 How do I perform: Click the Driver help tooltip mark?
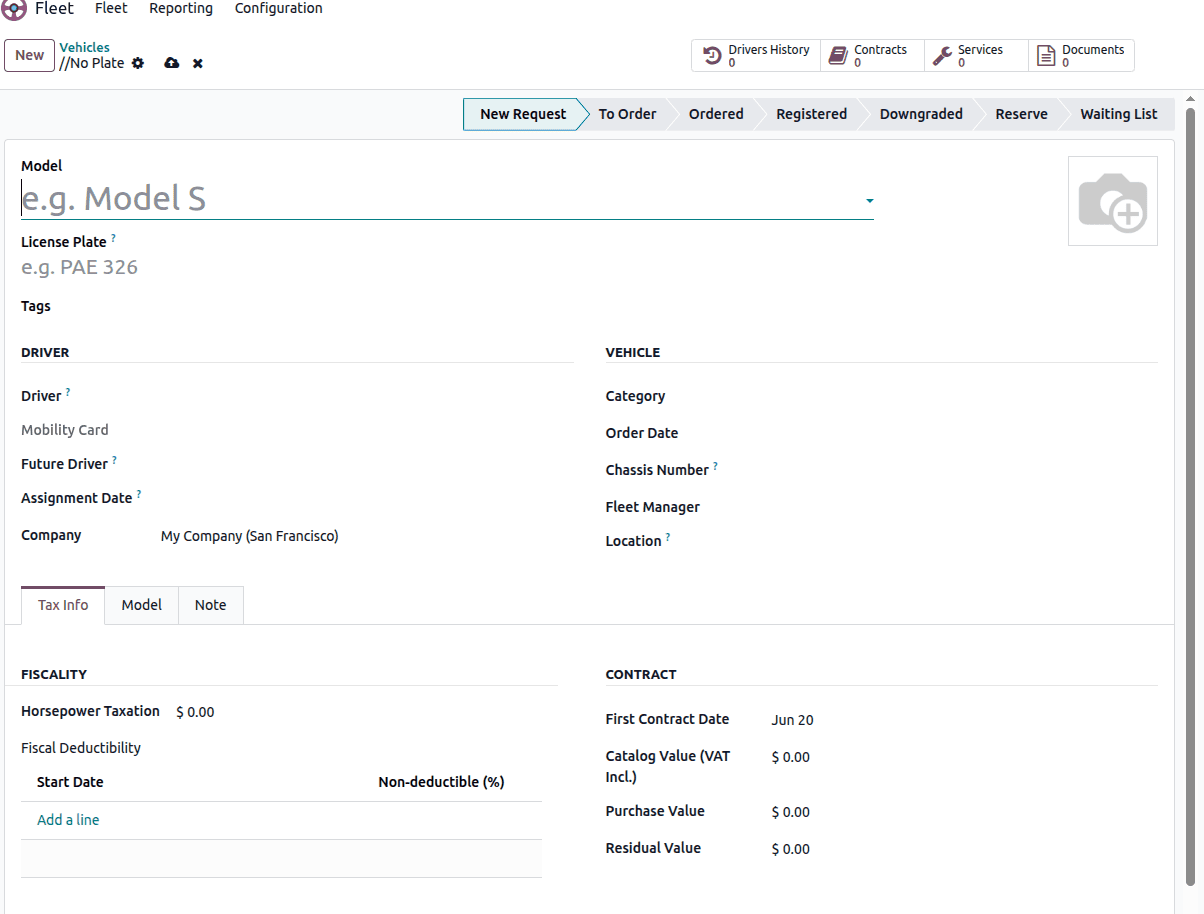point(68,392)
